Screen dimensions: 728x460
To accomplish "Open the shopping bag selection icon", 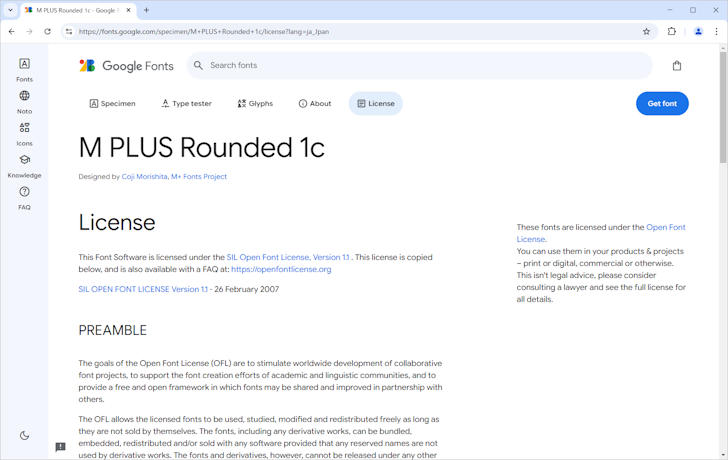I will pyautogui.click(x=677, y=66).
